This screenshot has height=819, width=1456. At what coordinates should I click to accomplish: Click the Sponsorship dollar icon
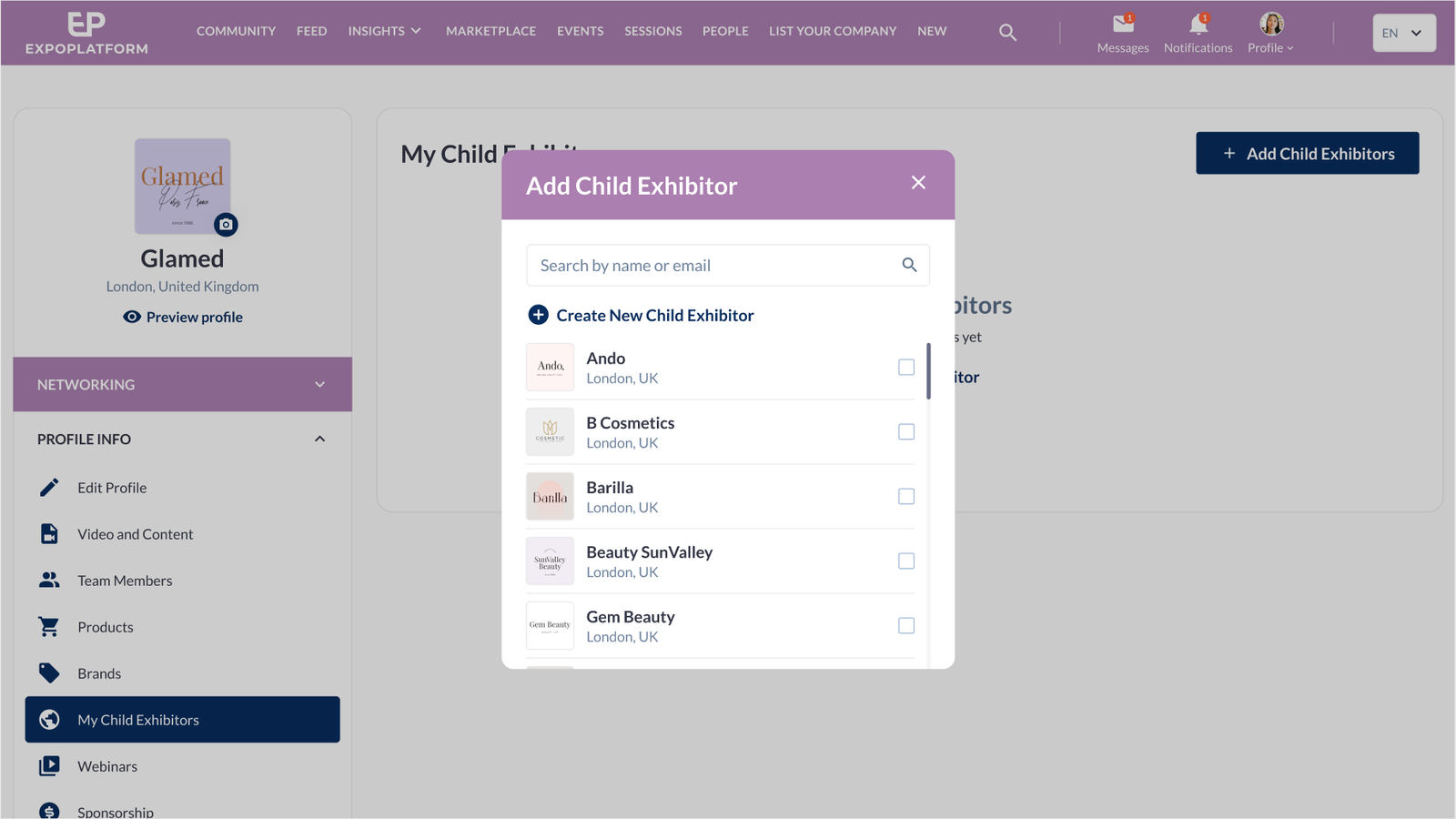[x=49, y=811]
